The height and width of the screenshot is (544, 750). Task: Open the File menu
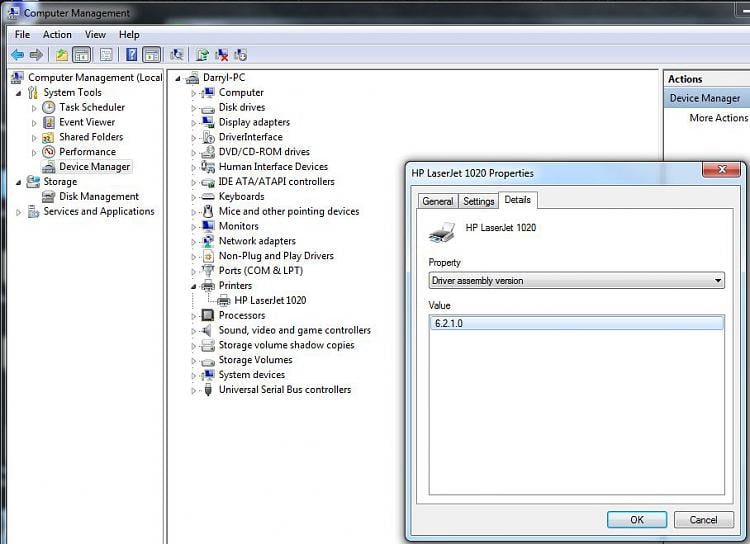22,34
